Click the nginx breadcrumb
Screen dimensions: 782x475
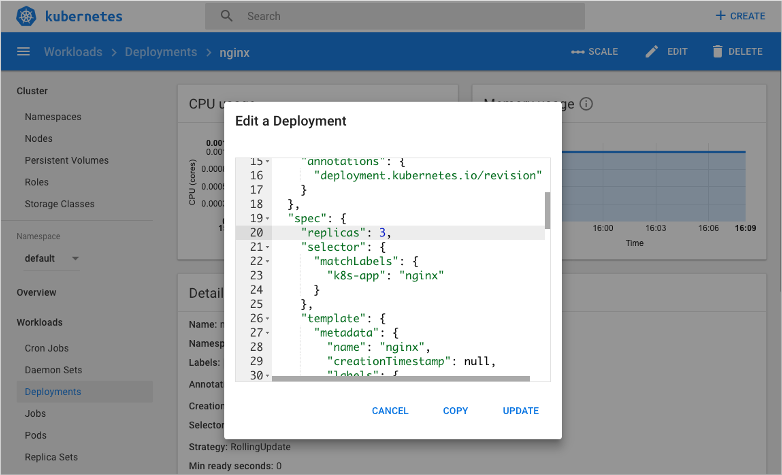[234, 52]
